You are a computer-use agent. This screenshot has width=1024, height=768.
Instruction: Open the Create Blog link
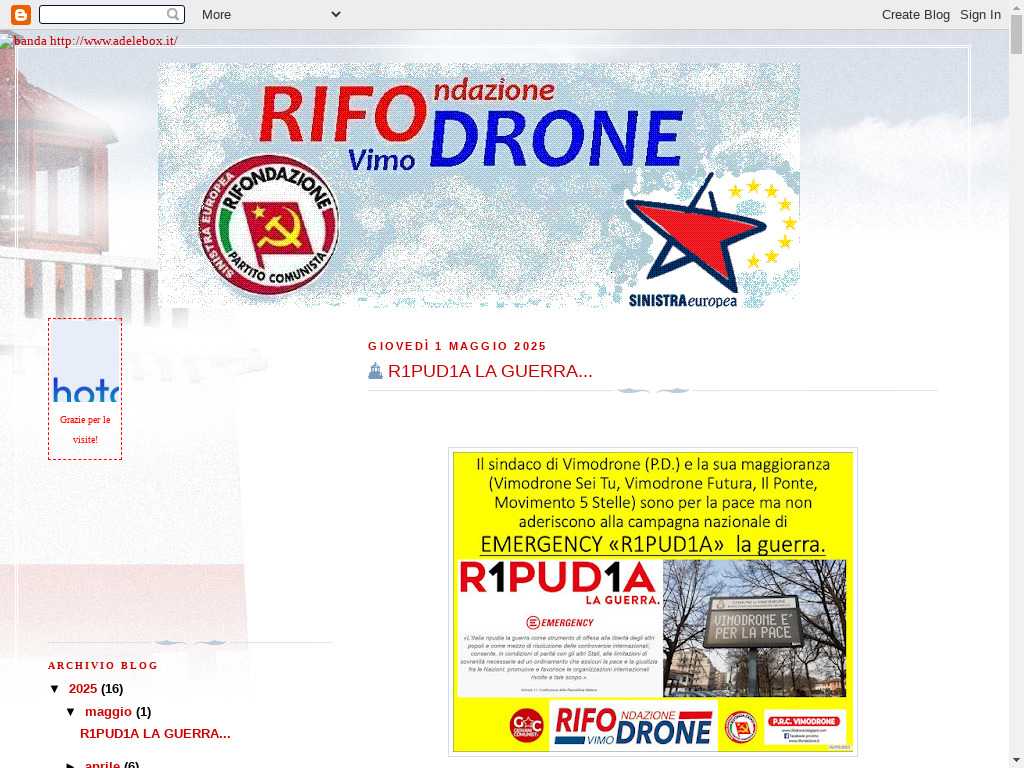point(916,14)
